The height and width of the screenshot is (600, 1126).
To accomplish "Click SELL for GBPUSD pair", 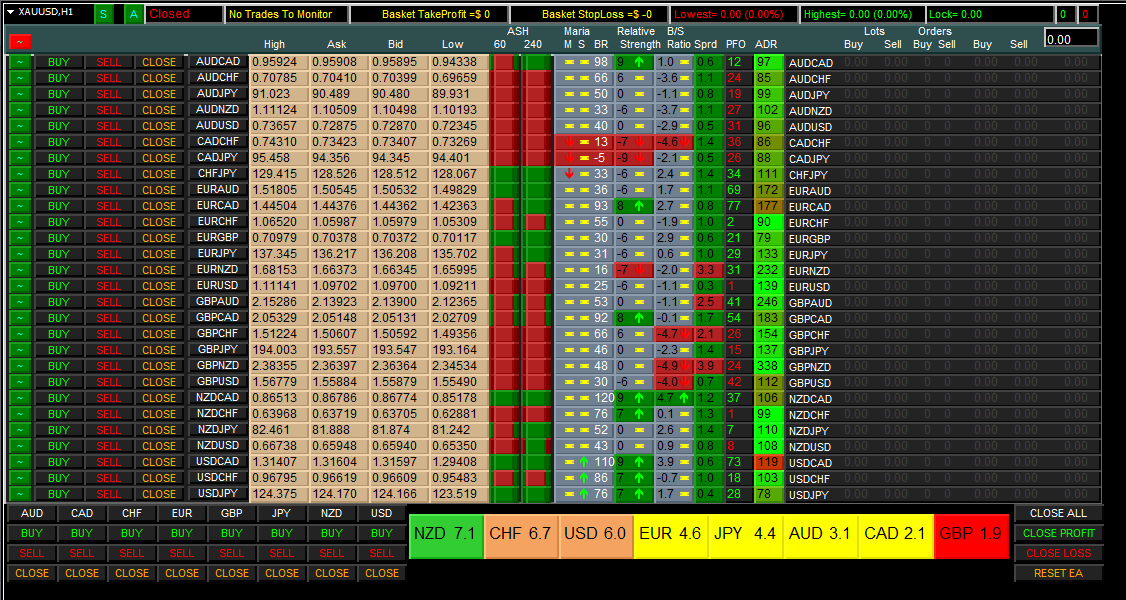I will [x=109, y=382].
